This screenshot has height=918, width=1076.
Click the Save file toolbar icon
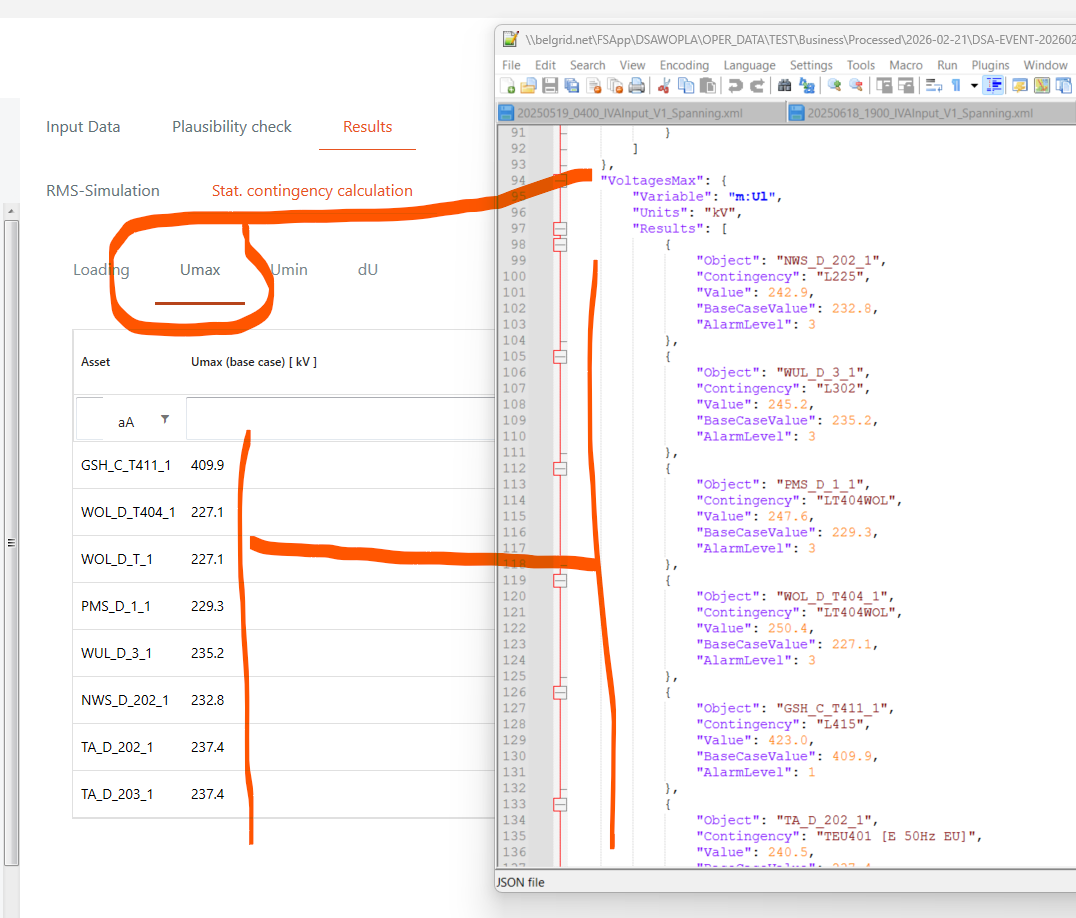551,86
